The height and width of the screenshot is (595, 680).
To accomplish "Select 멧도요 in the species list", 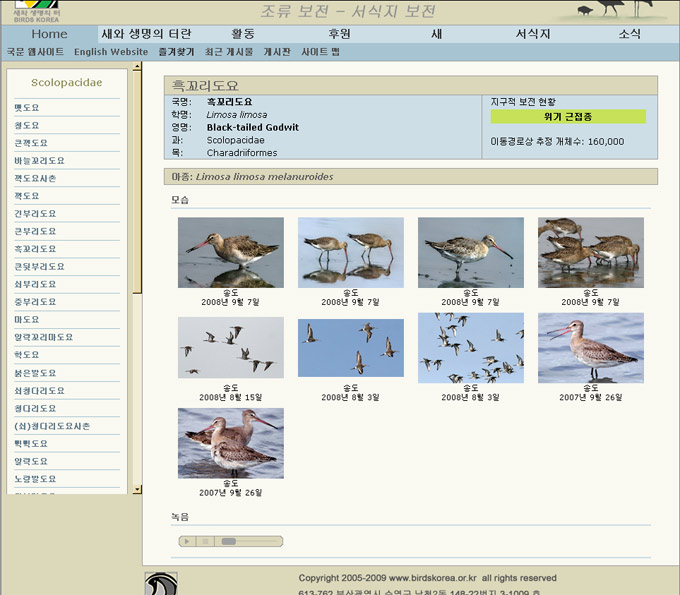I will [x=26, y=108].
